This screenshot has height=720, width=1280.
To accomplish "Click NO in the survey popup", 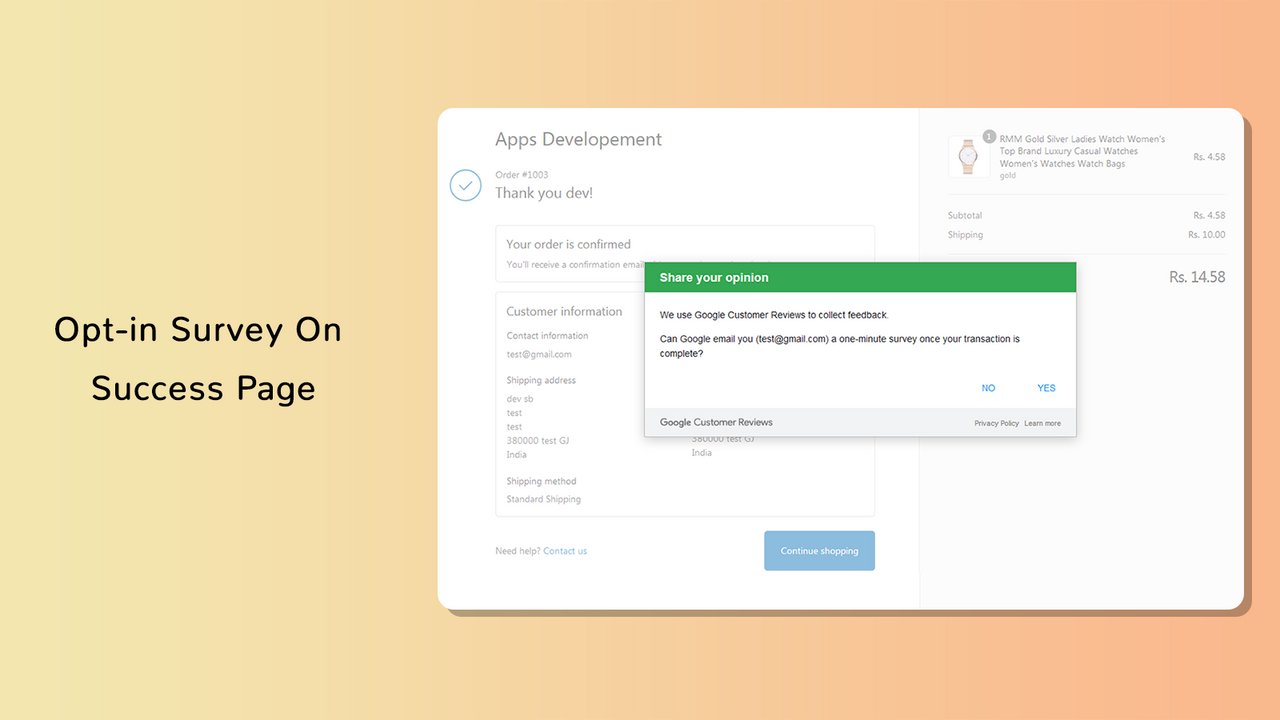I will [x=988, y=388].
